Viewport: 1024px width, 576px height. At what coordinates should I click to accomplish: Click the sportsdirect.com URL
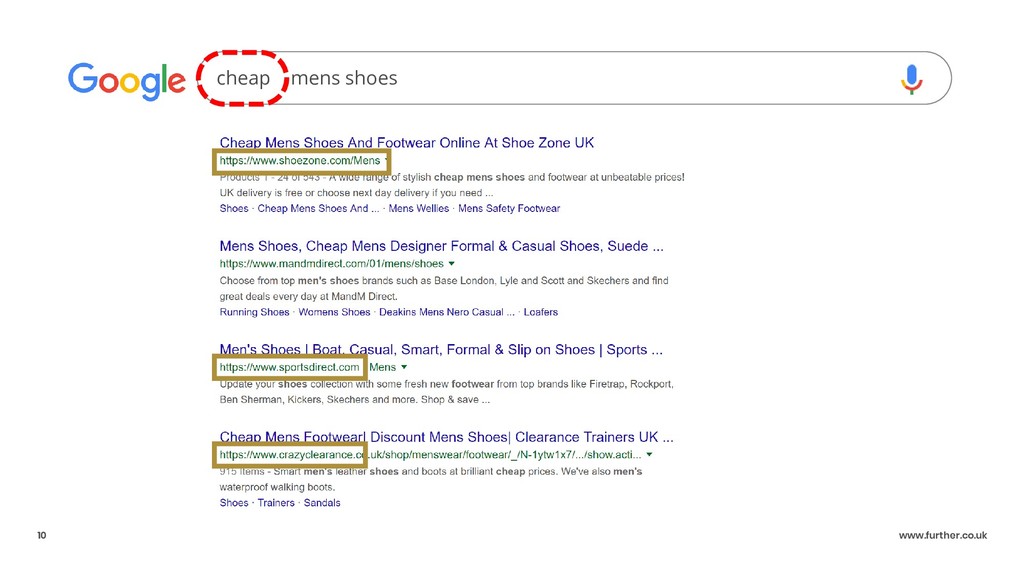click(x=289, y=367)
